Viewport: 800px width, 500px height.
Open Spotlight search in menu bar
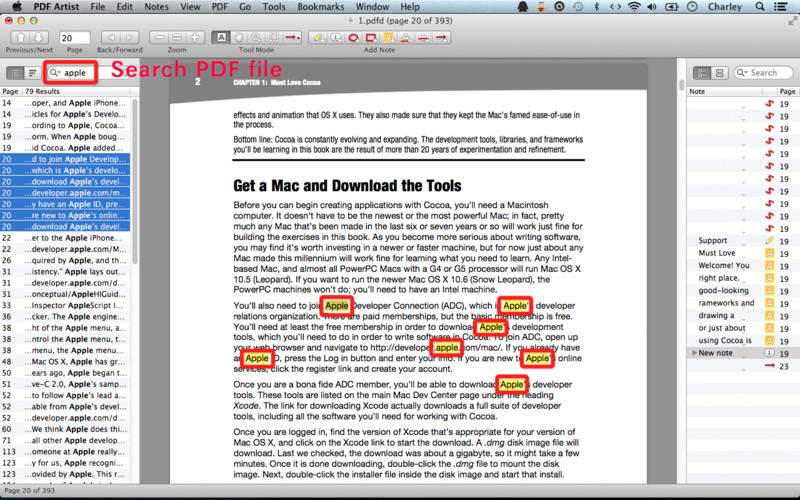[x=760, y=7]
